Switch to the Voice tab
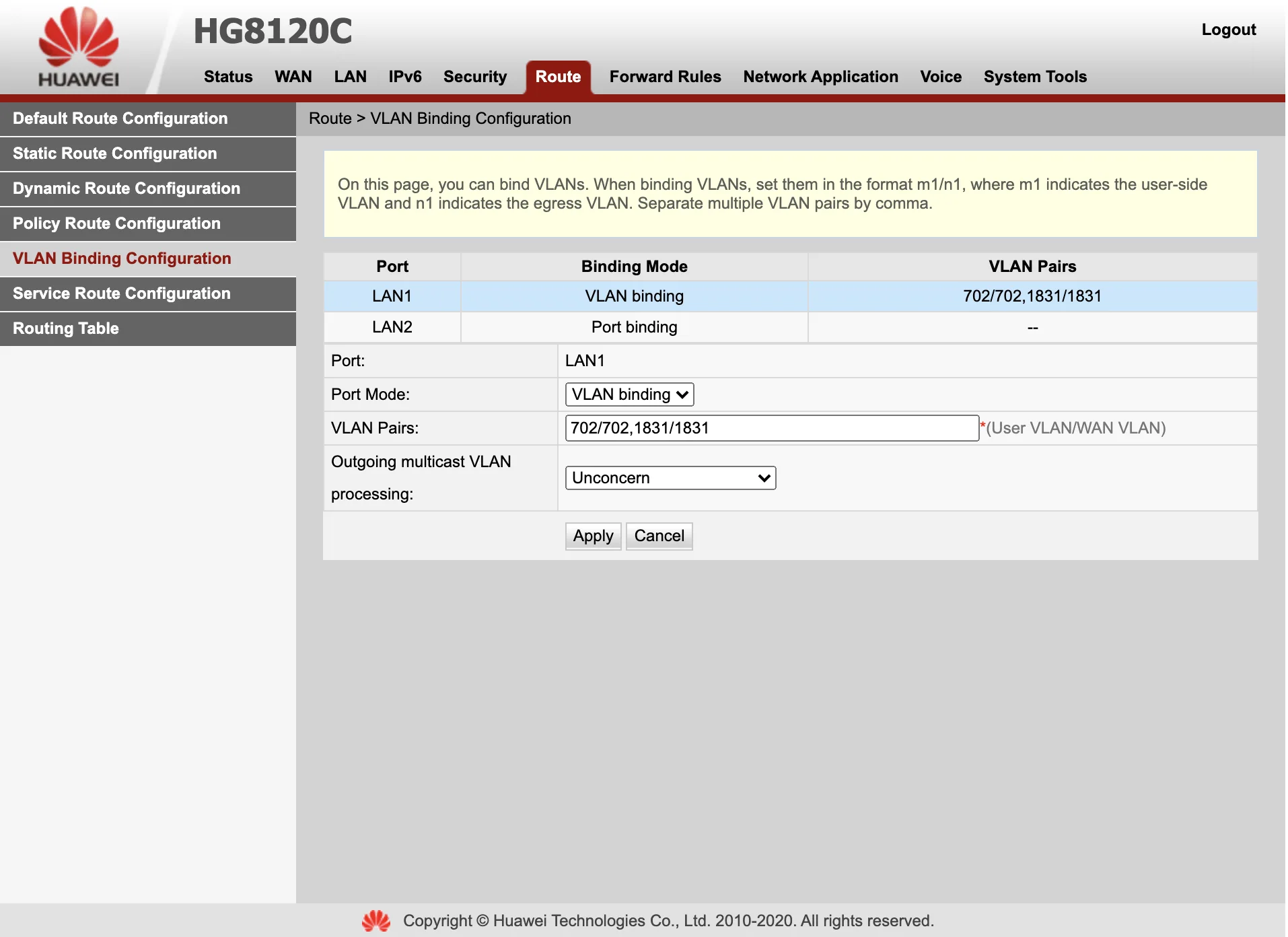Viewport: 1288px width, 937px height. point(940,77)
